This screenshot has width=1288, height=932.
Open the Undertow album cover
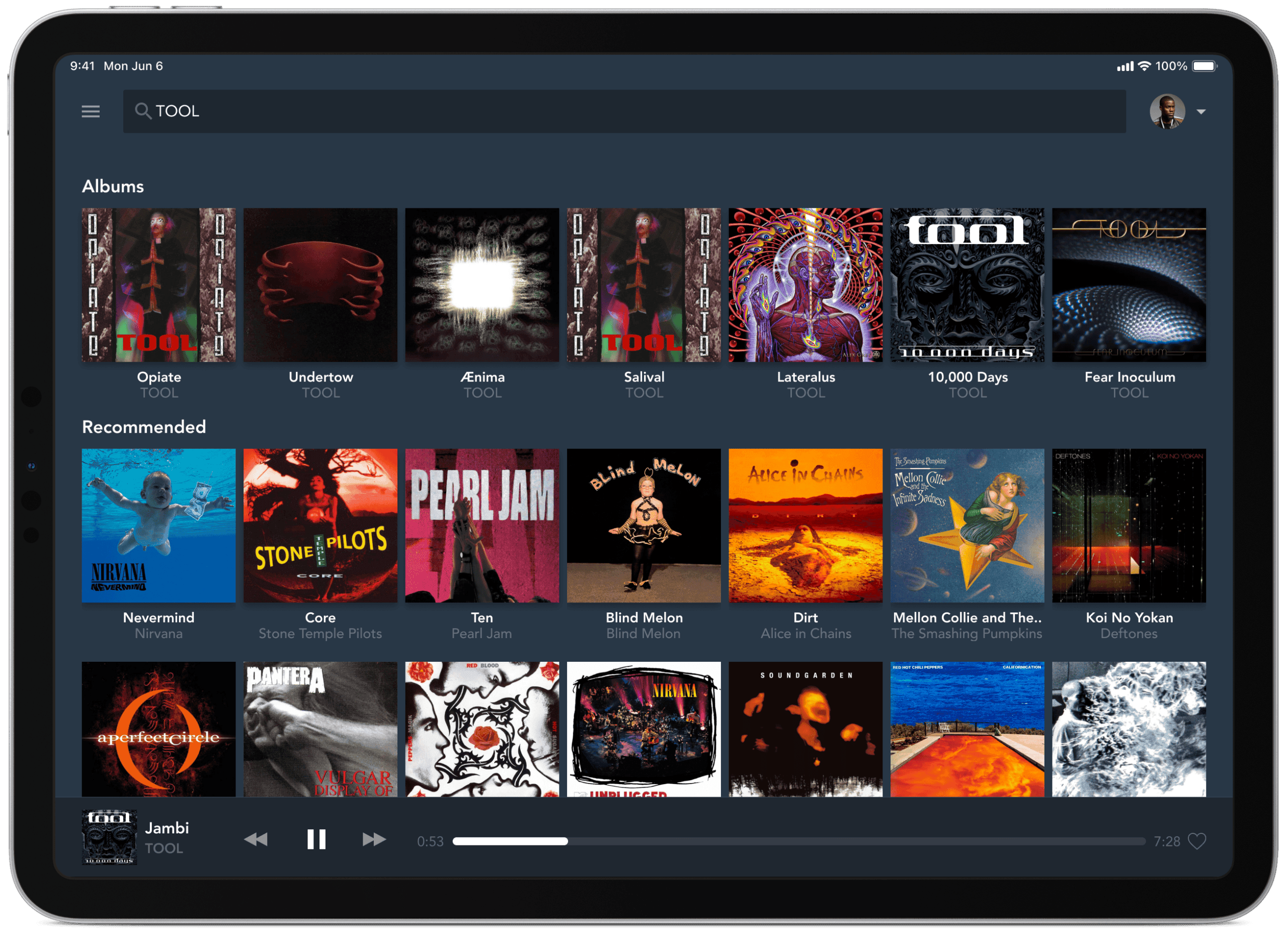click(x=321, y=285)
